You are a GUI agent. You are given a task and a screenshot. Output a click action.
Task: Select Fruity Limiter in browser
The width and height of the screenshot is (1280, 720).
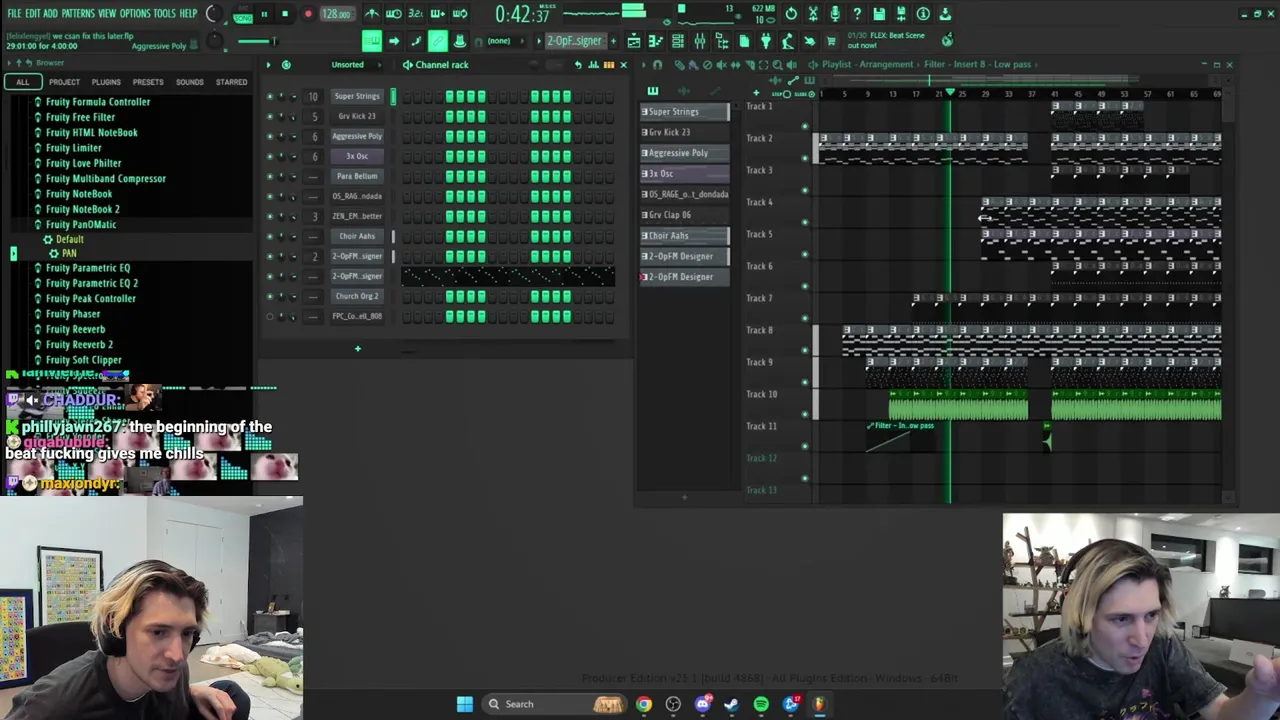73,148
